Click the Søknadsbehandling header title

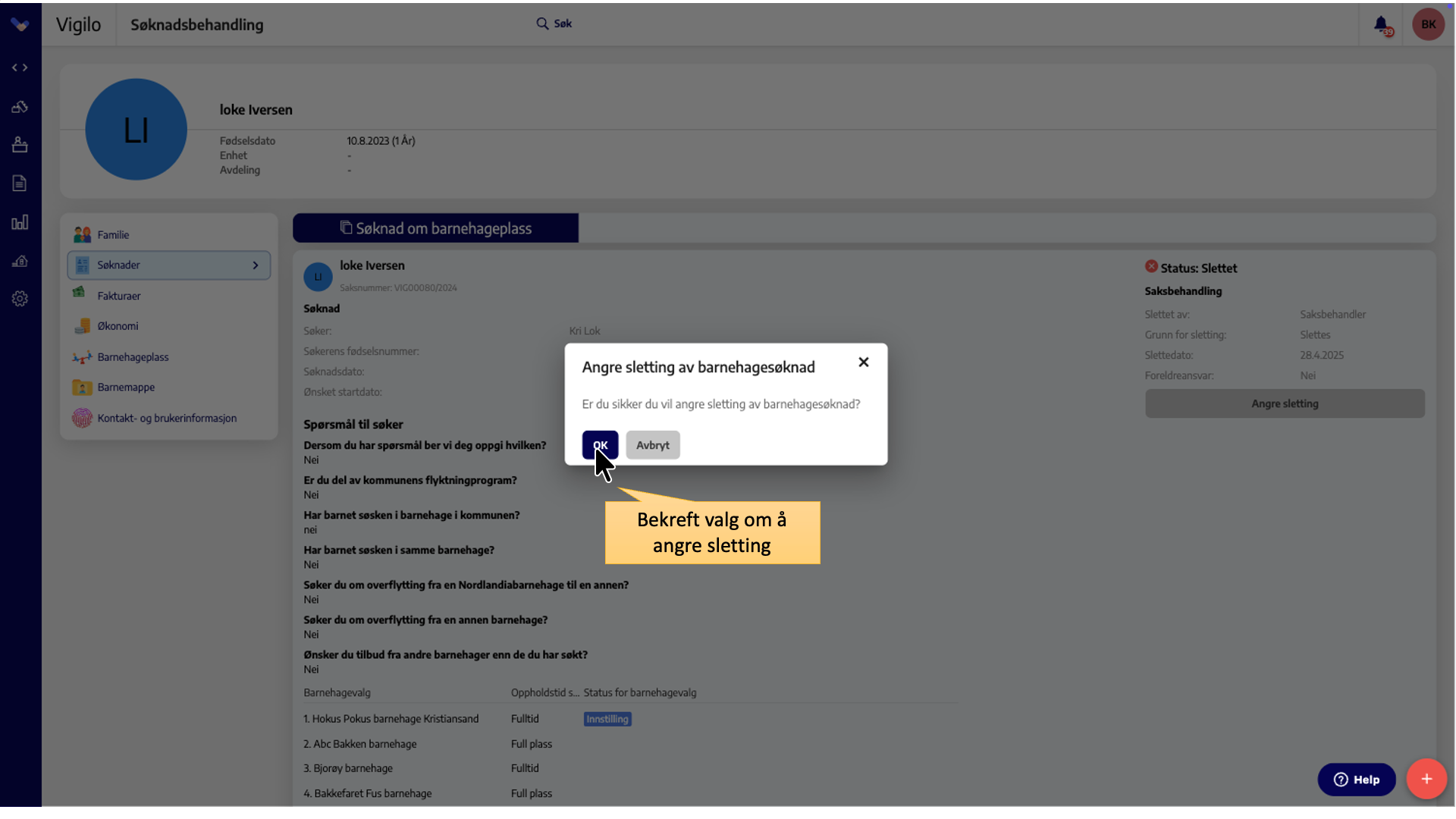[x=197, y=25]
